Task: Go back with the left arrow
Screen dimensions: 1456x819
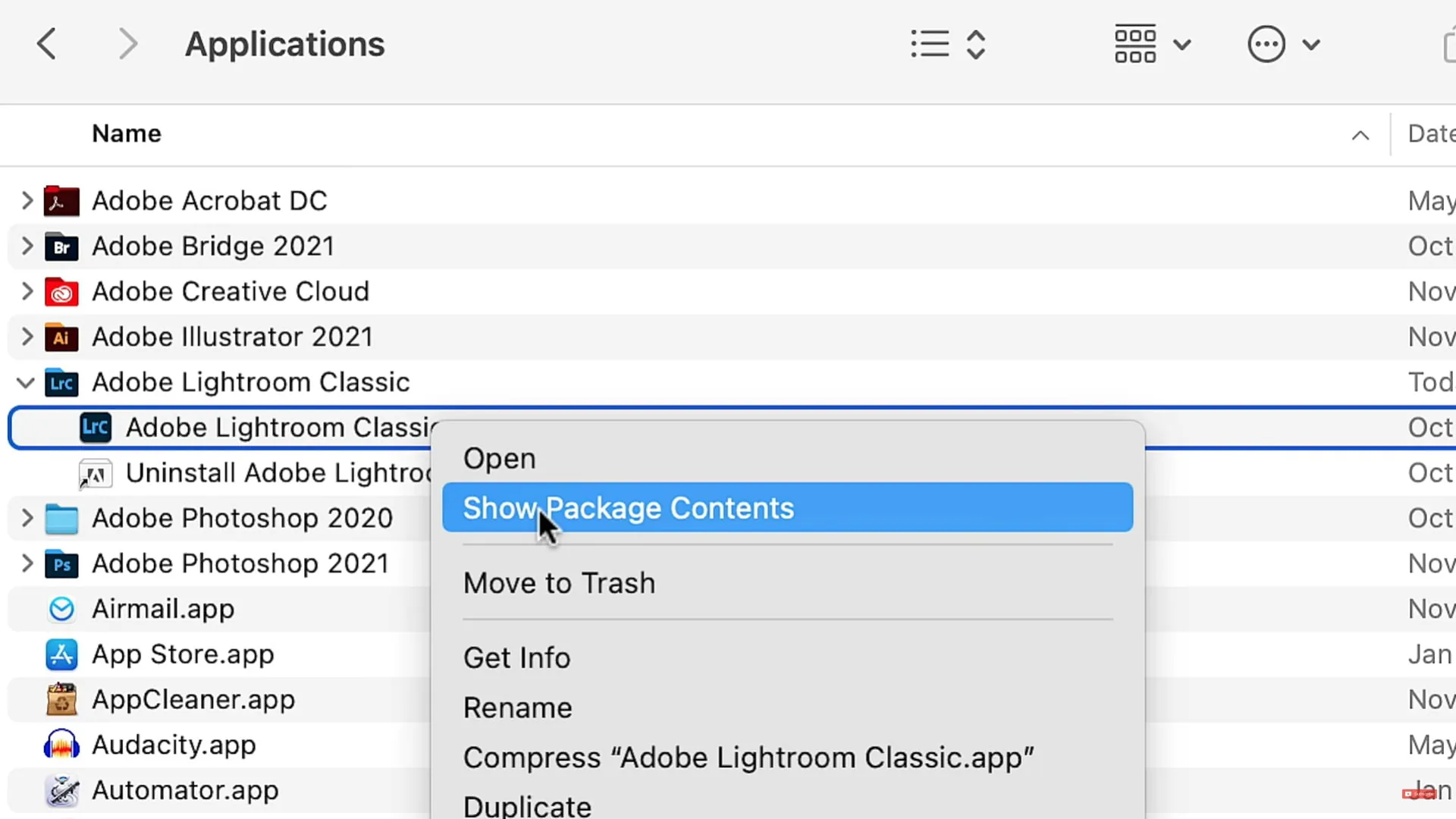Action: (x=46, y=44)
